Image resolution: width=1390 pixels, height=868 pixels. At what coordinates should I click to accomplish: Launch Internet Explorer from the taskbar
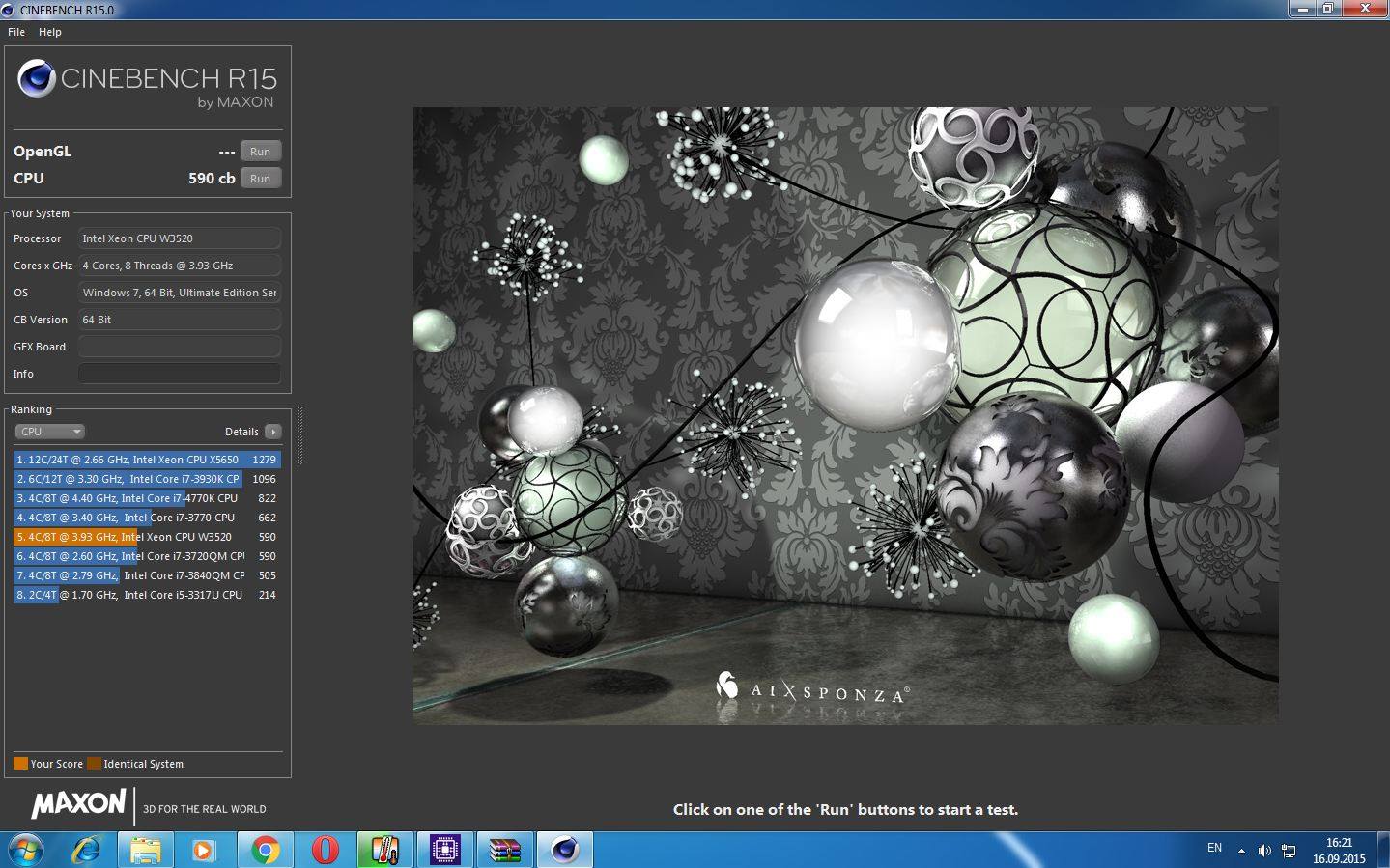pos(87,850)
